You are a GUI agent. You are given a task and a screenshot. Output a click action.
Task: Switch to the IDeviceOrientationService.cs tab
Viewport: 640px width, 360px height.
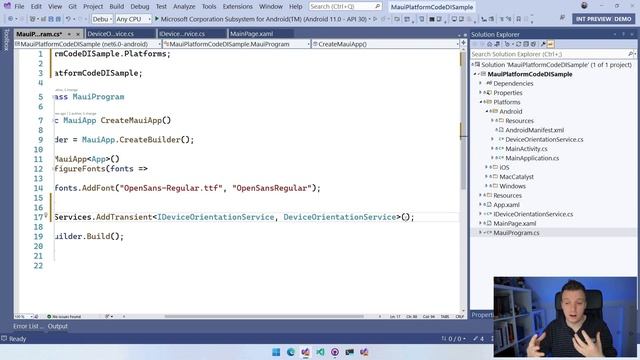tap(192, 34)
